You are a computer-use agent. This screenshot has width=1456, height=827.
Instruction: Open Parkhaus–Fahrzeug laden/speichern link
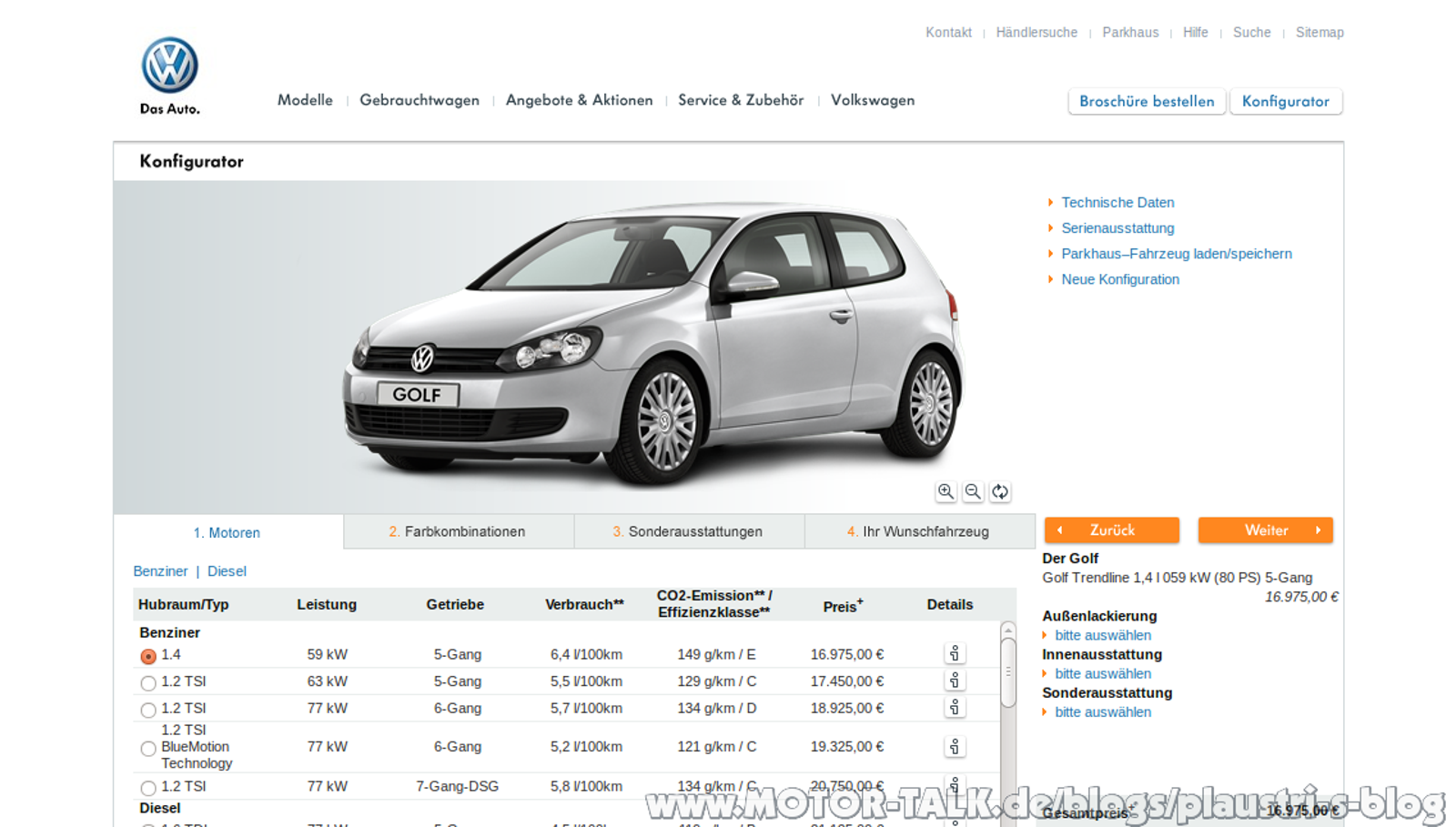[x=1177, y=254]
